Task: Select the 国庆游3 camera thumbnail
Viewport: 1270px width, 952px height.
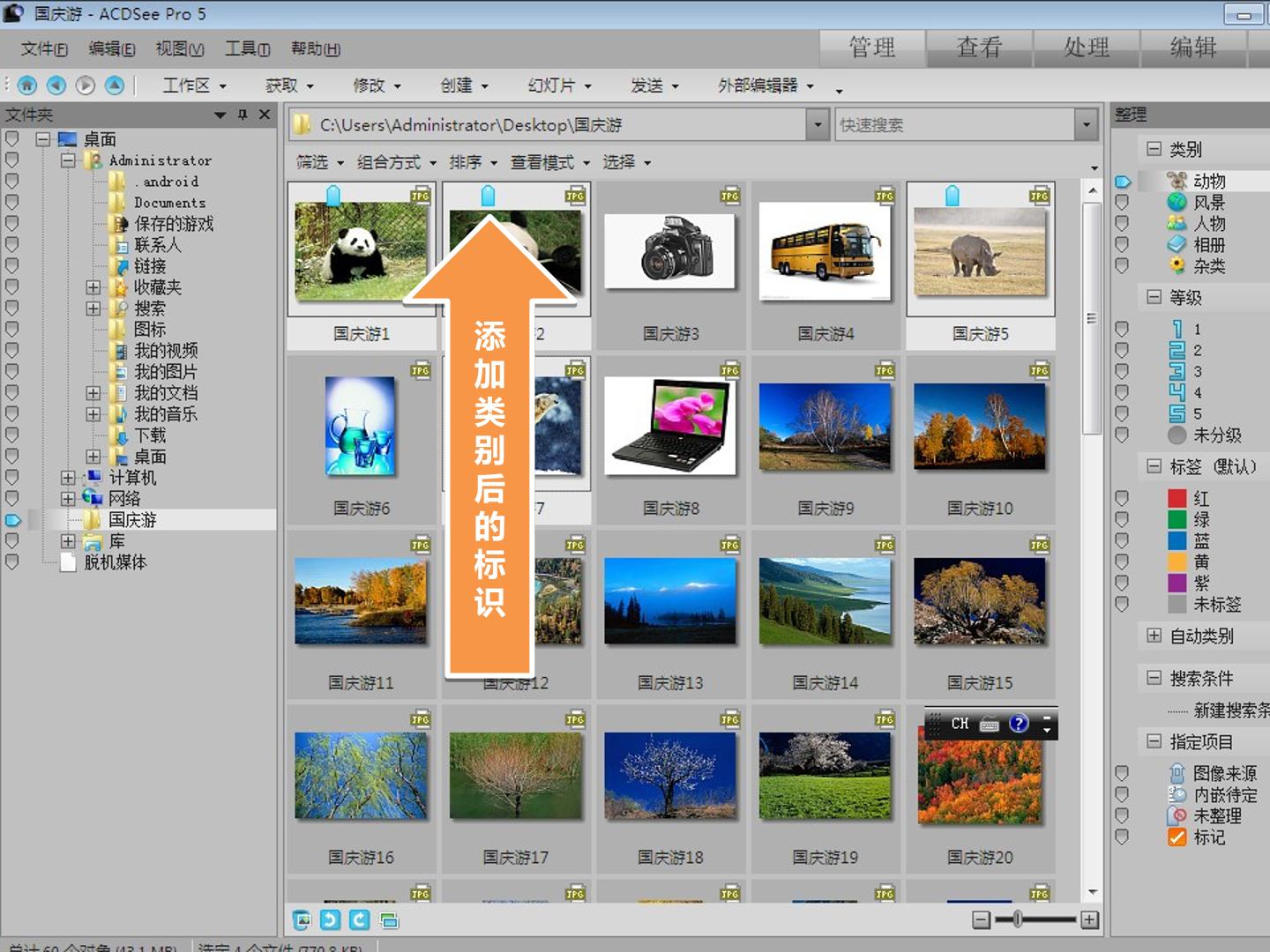Action: (x=670, y=251)
